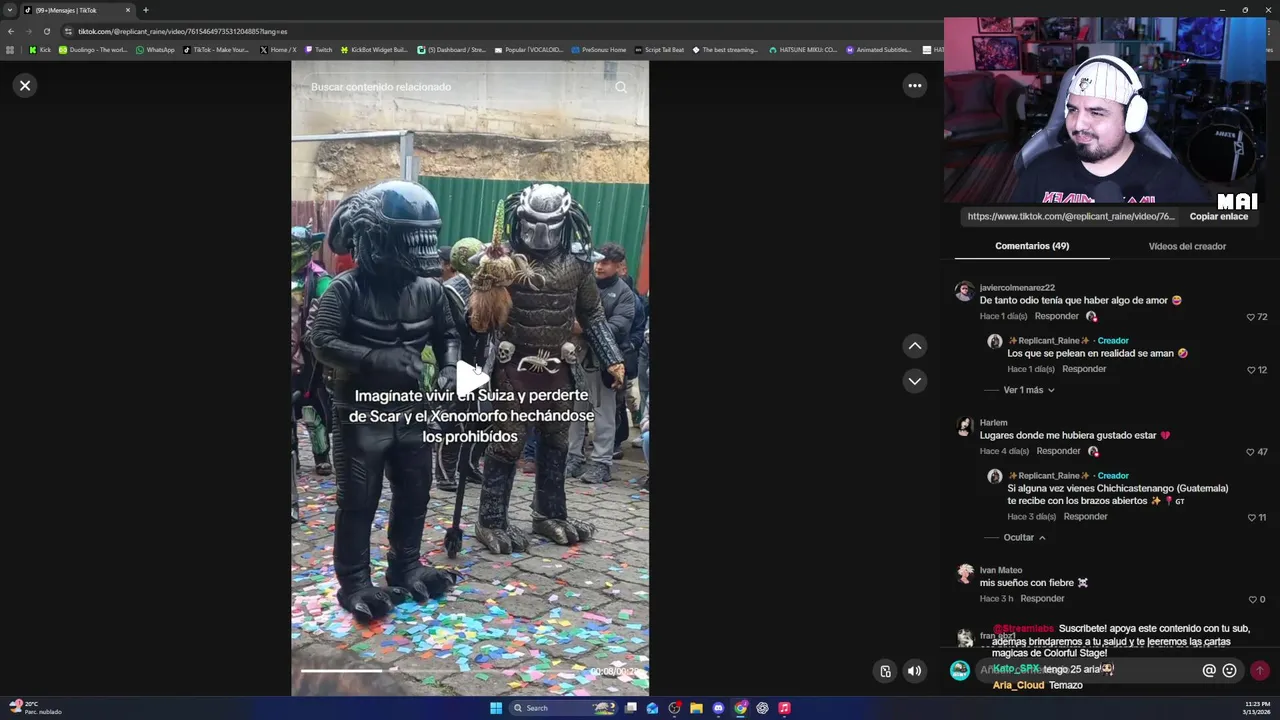Open the three-dot more options menu
Screen dimensions: 1280x720
coord(914,86)
